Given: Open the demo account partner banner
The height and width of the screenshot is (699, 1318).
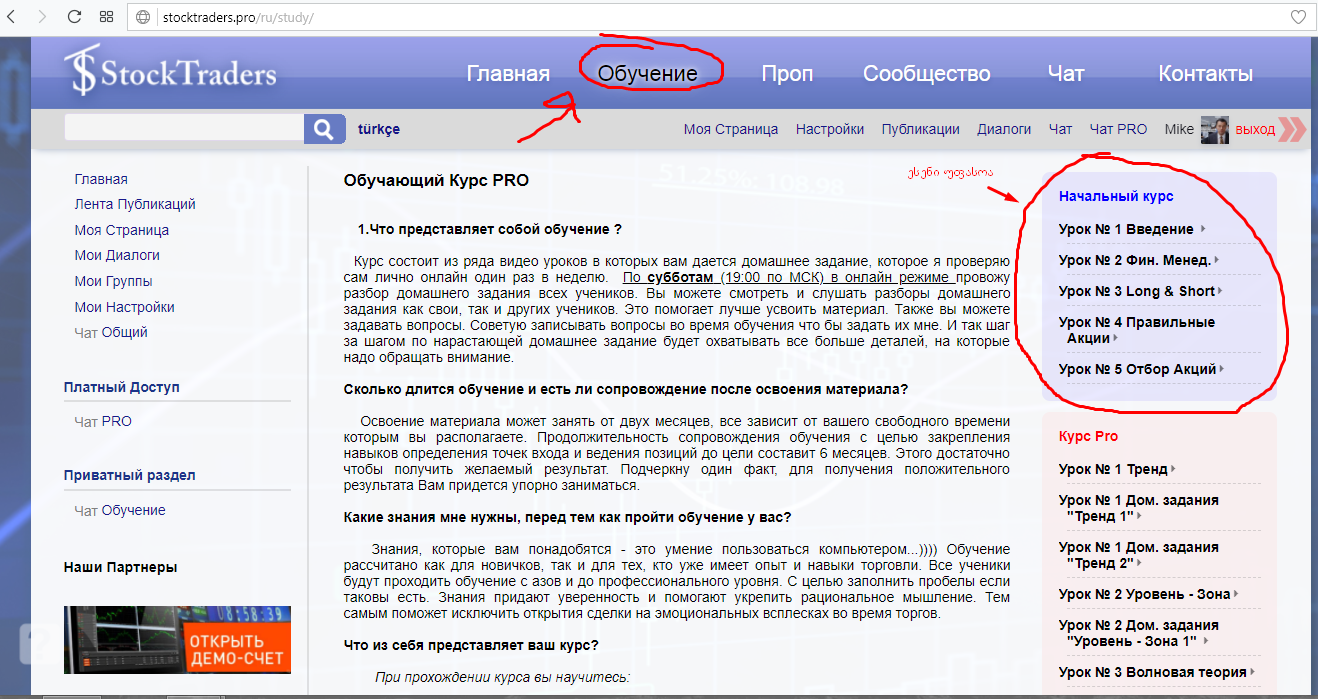Looking at the screenshot, I should tap(177, 639).
